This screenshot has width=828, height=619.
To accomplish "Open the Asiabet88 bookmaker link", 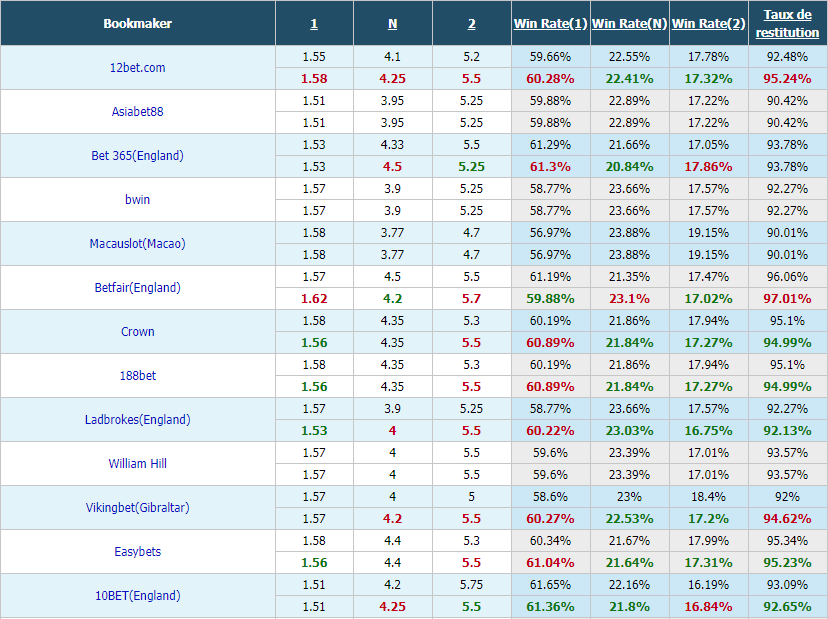I will click(x=137, y=111).
